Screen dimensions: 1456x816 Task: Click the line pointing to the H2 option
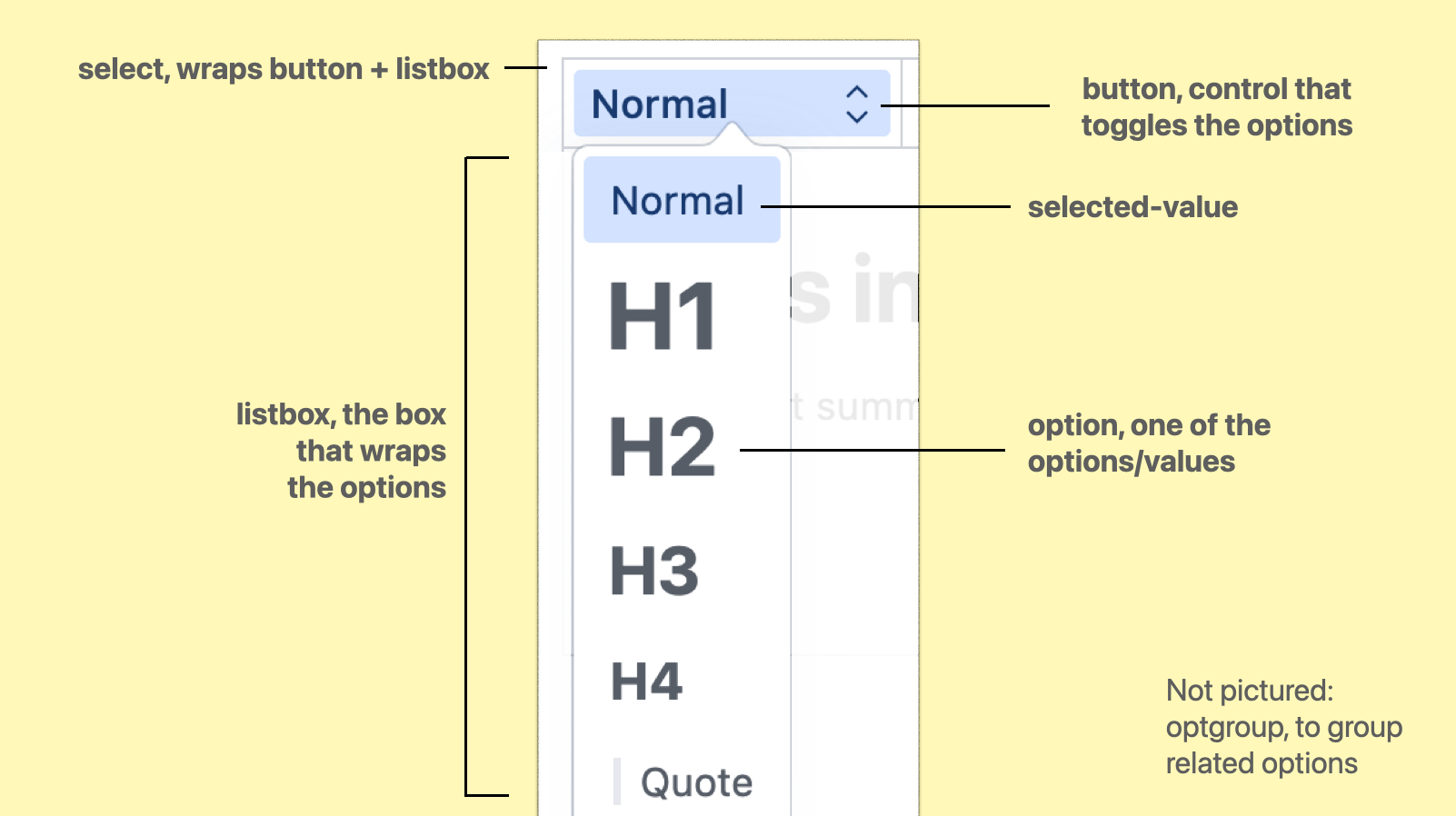[873, 450]
